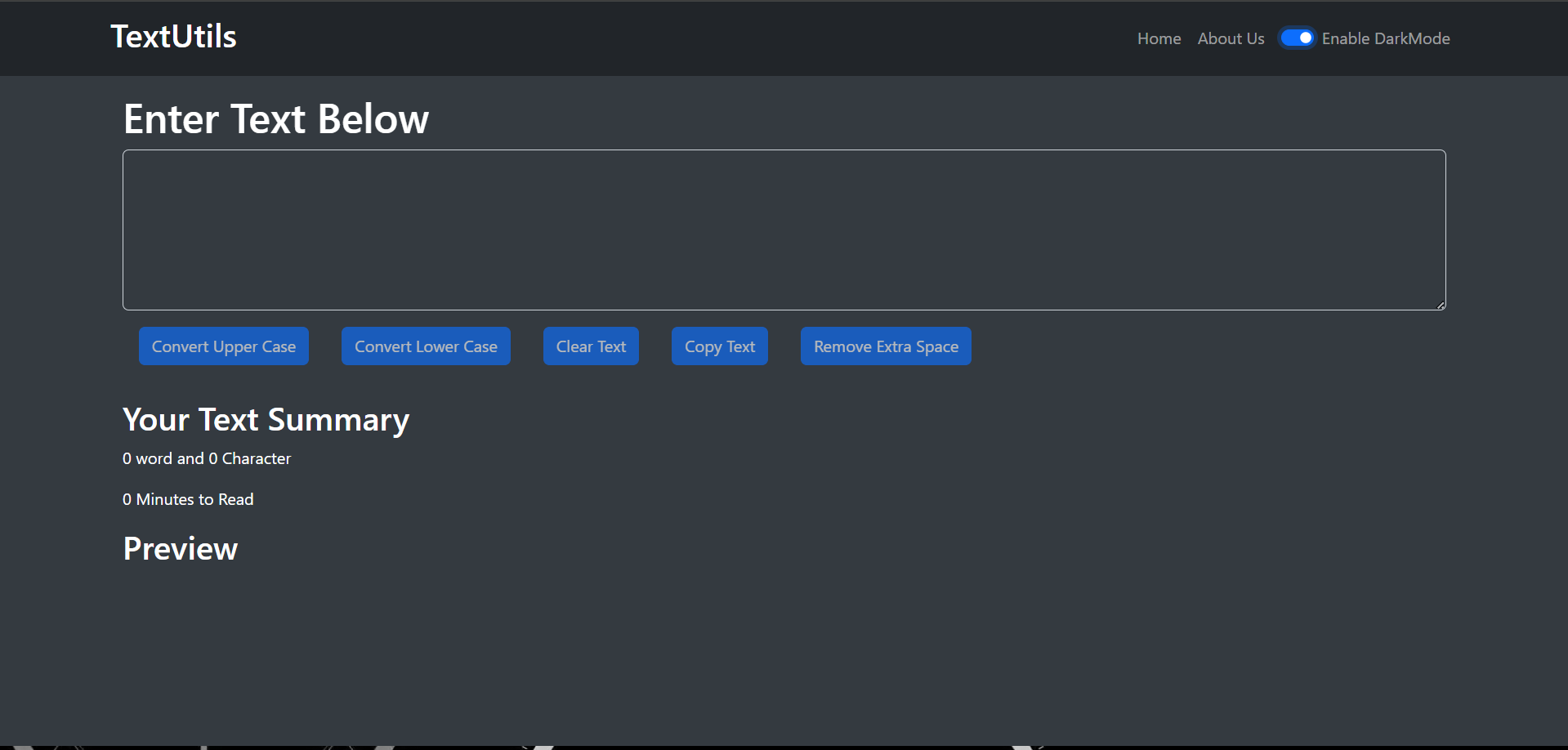Screen dimensions: 1568x750
Task: Open the Home navigation link
Action: tap(1159, 38)
